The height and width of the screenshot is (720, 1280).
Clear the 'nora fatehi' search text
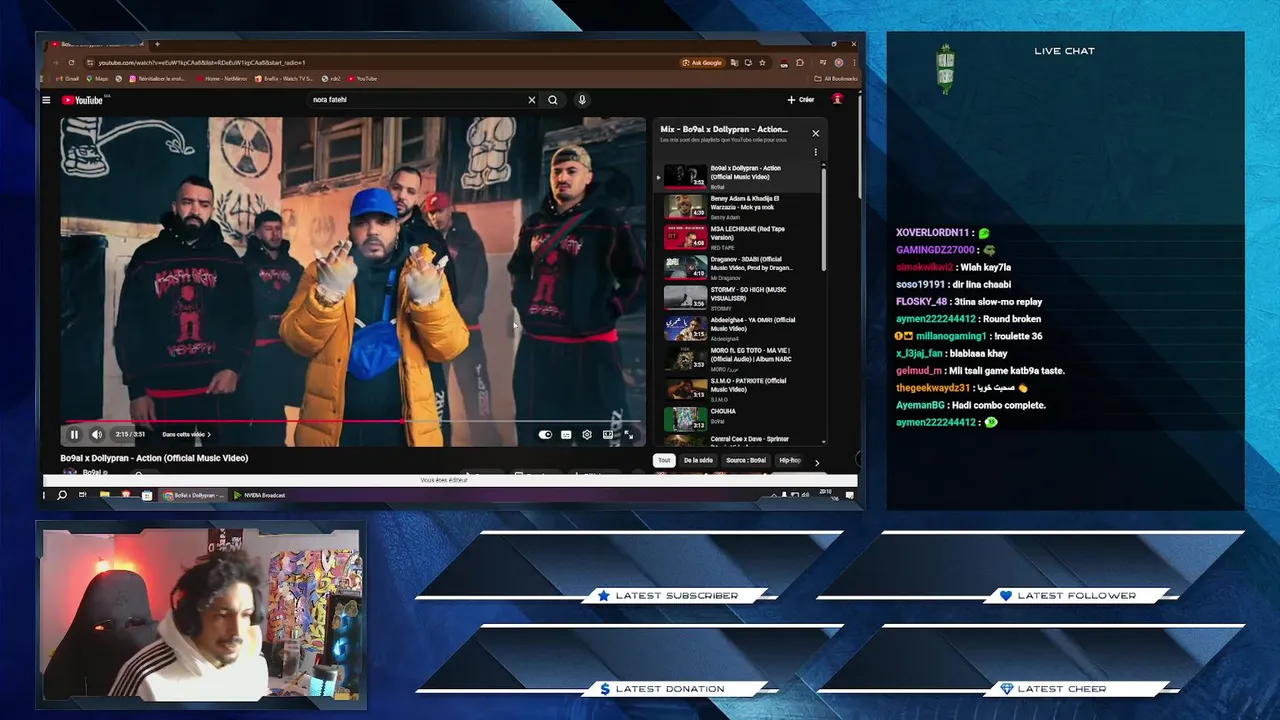531,100
